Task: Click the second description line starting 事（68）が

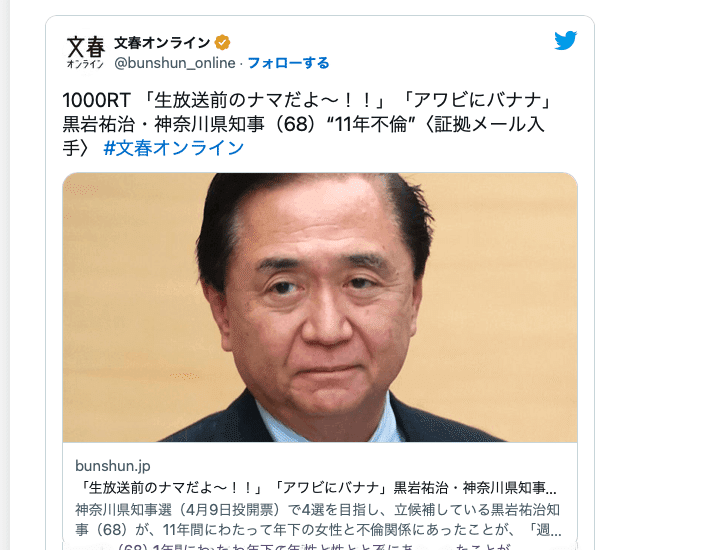Action: [x=318, y=529]
